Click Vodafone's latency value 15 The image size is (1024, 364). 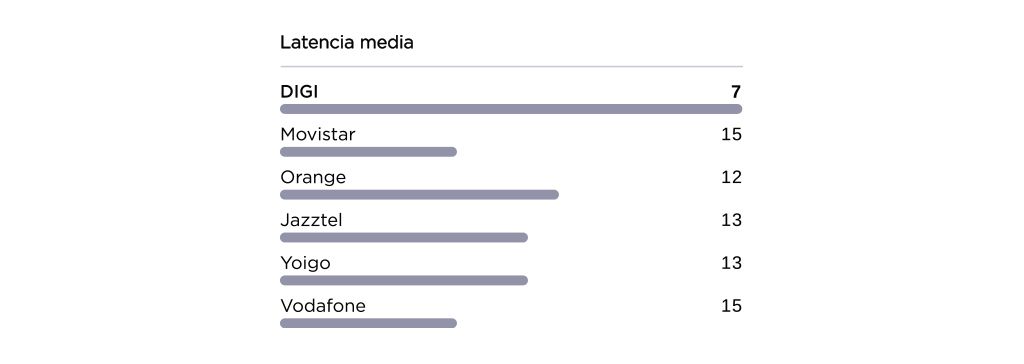(731, 306)
